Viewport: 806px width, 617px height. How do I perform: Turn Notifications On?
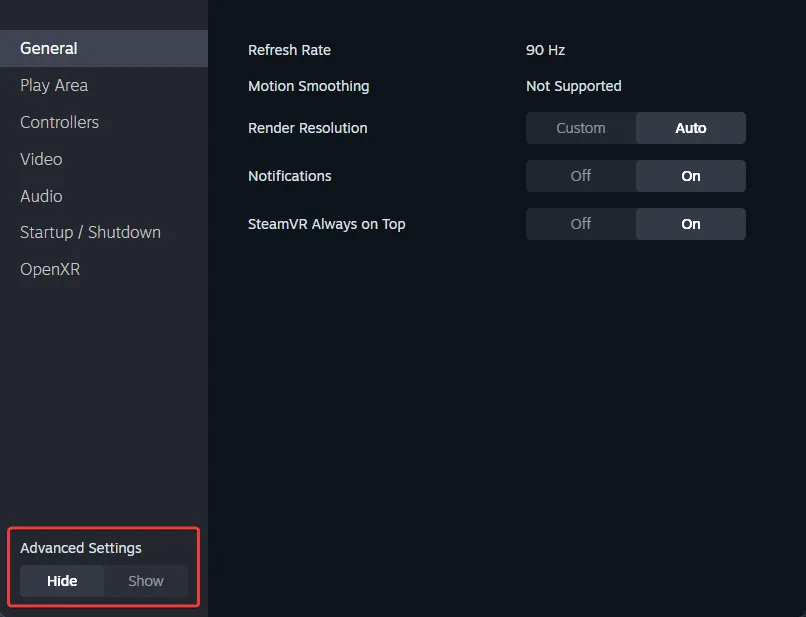click(x=691, y=176)
